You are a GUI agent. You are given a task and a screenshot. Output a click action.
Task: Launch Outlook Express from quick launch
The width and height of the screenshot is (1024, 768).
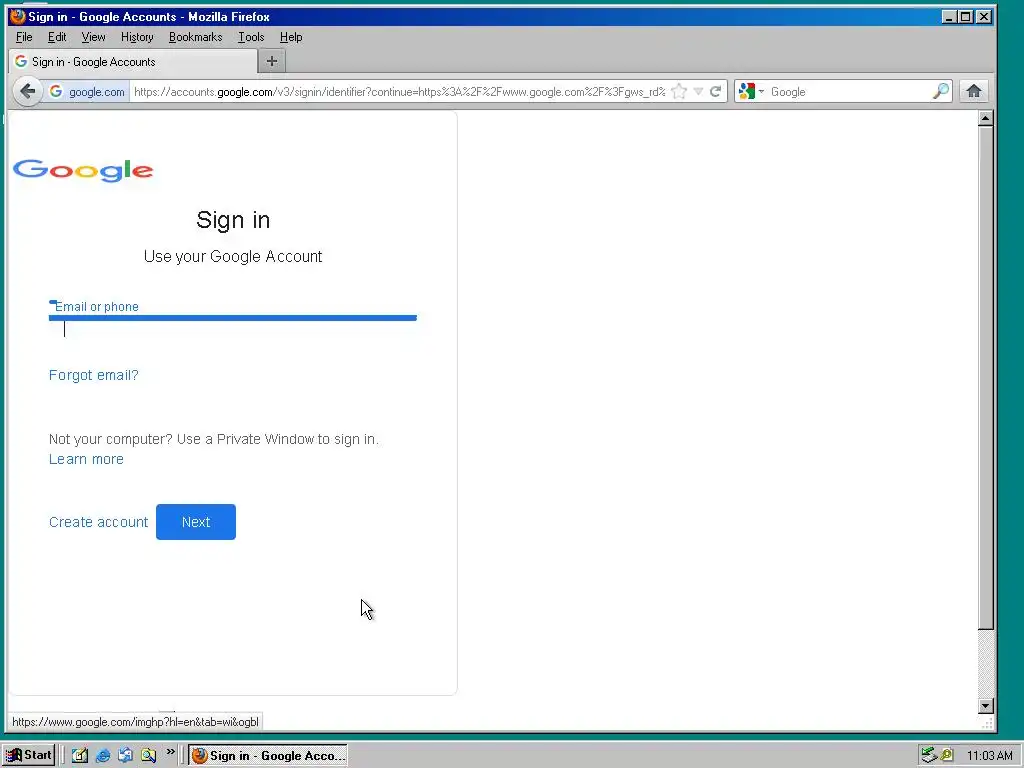pos(125,755)
